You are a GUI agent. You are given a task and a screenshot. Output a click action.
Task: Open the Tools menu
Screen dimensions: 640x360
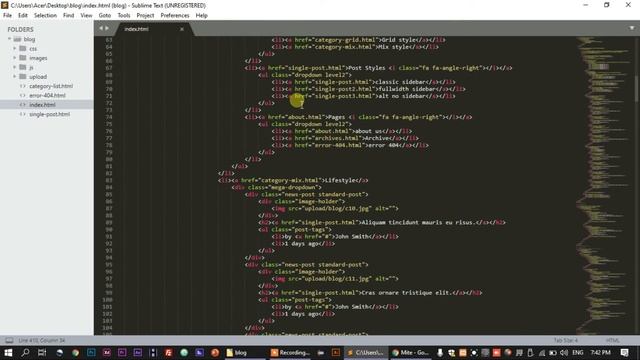[x=124, y=15]
